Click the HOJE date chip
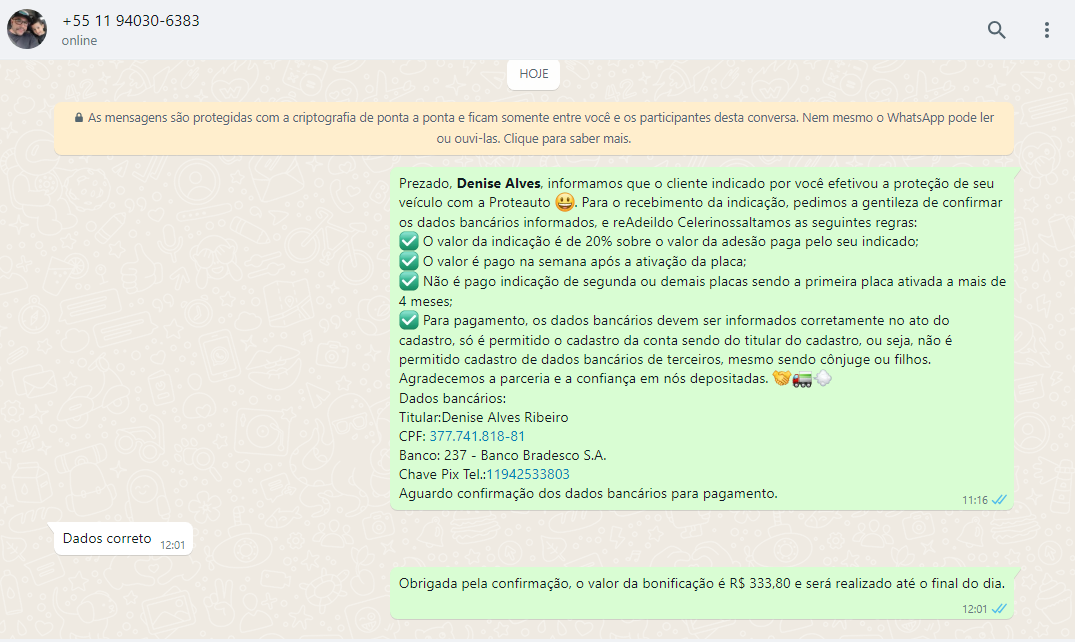1075x642 pixels. tap(533, 74)
